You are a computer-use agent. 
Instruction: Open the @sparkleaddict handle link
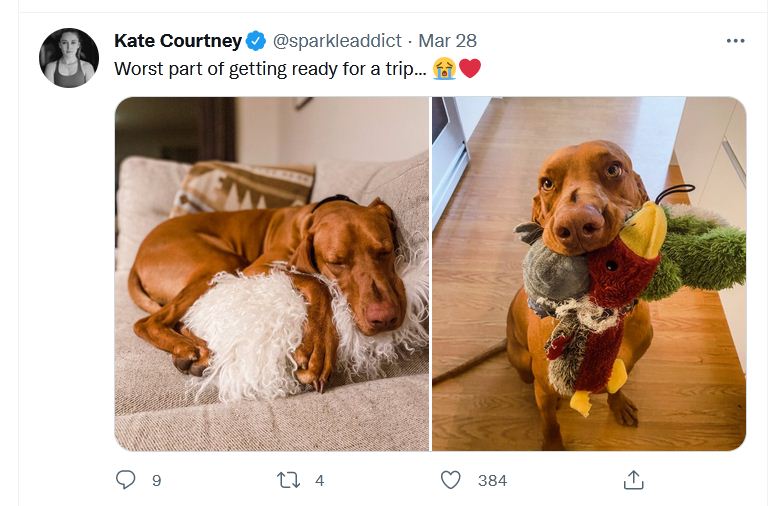[337, 41]
